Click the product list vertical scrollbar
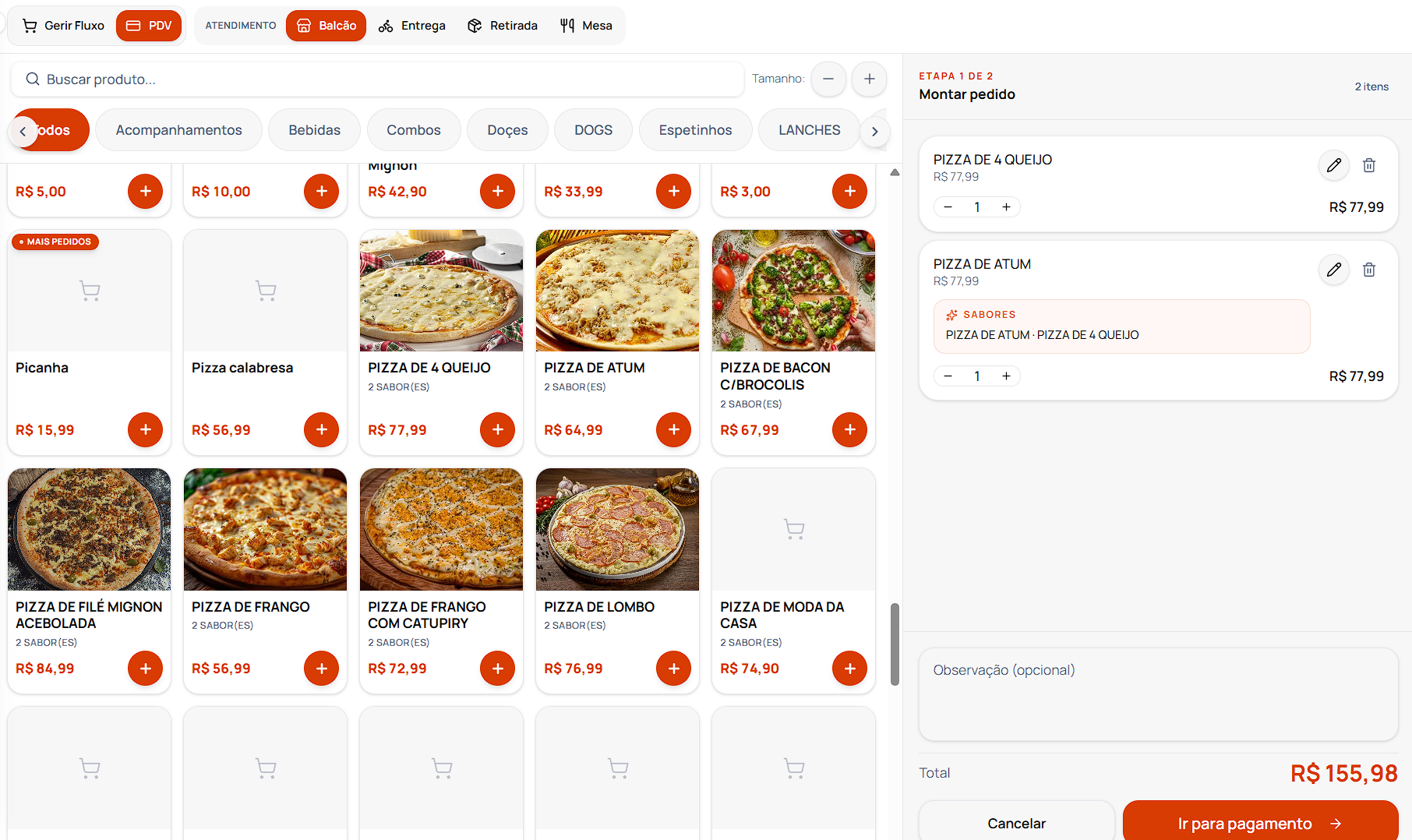The height and width of the screenshot is (840, 1412). pyautogui.click(x=895, y=644)
